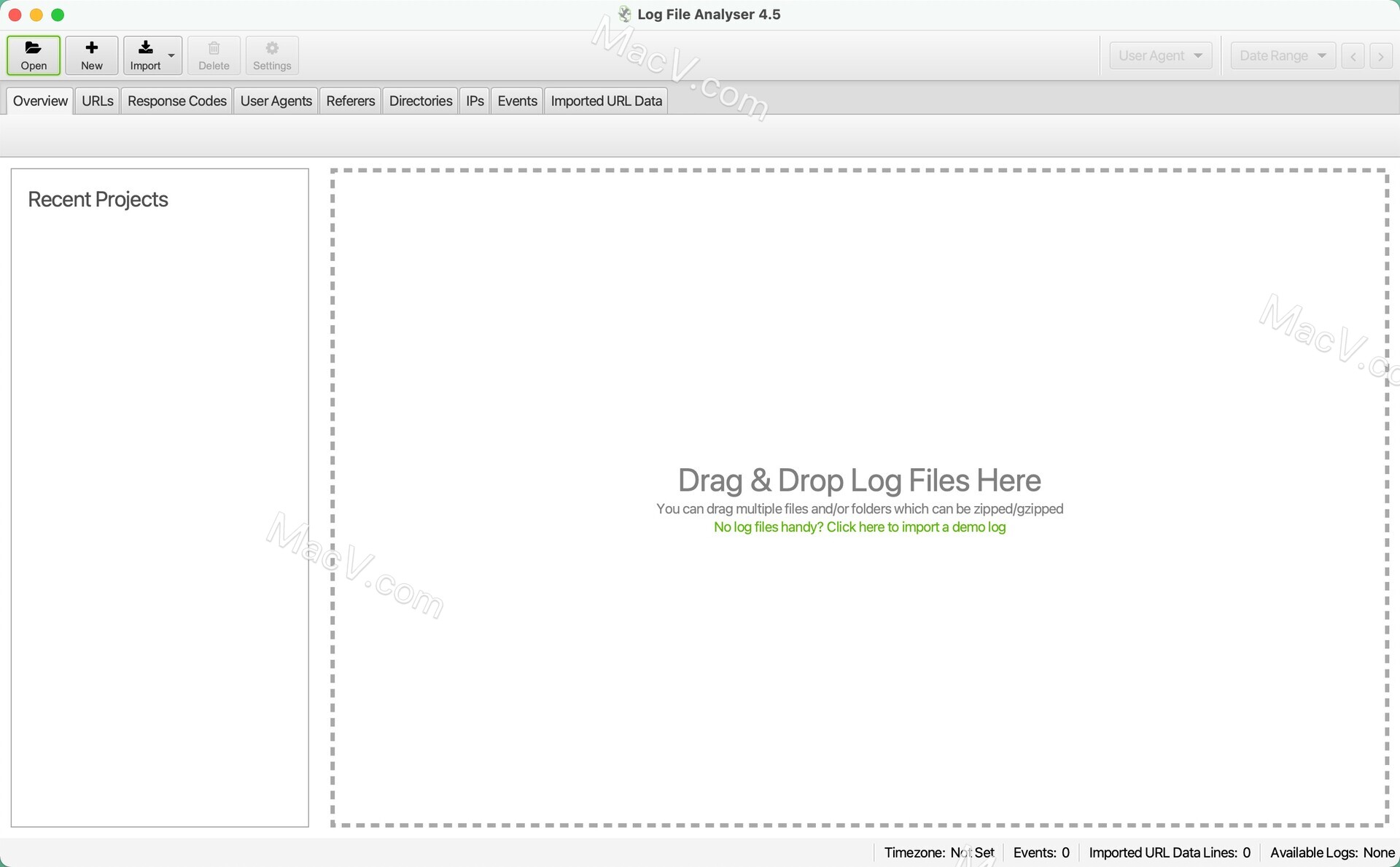Click the New project icon
The height and width of the screenshot is (867, 1400).
coord(91,55)
